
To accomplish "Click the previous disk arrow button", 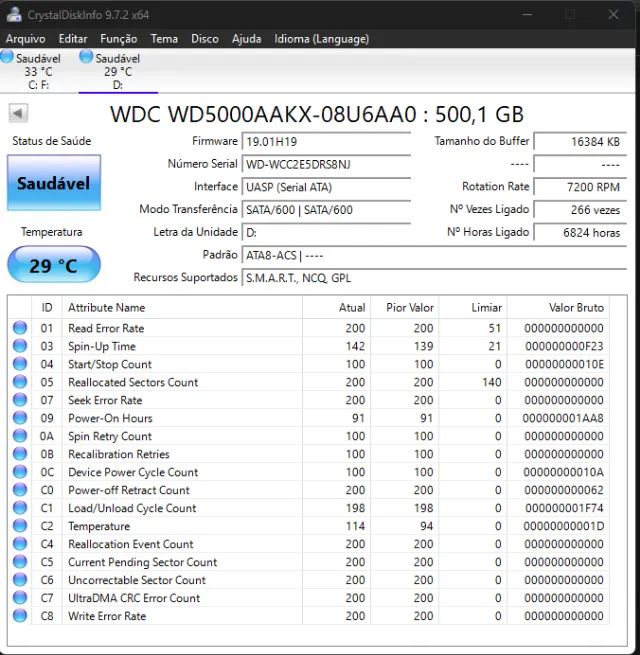I will (x=18, y=113).
